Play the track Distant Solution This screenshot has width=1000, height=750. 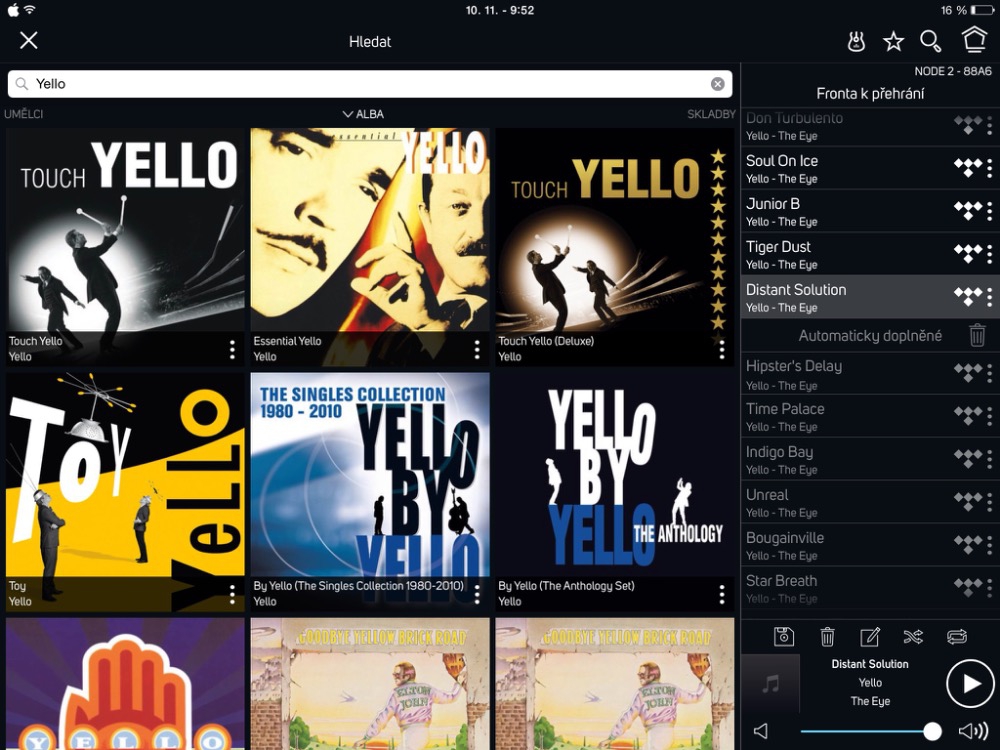(970, 684)
